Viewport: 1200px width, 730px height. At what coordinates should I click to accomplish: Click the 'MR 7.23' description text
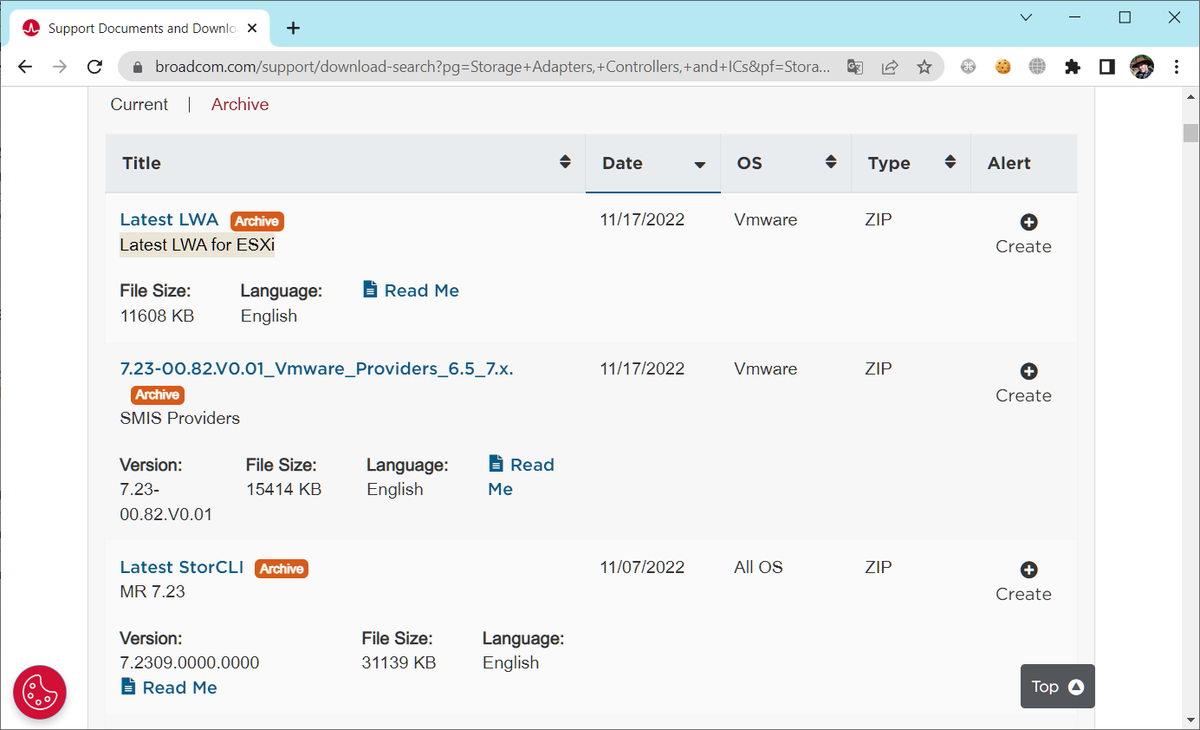point(152,591)
